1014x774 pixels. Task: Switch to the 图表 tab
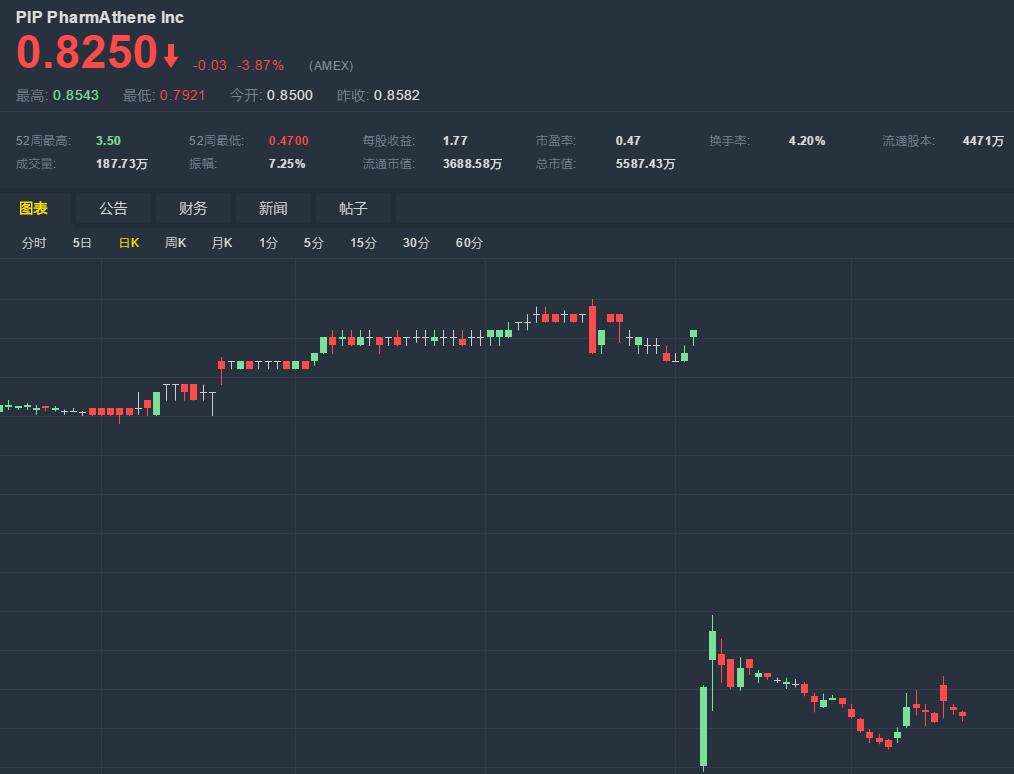point(34,208)
